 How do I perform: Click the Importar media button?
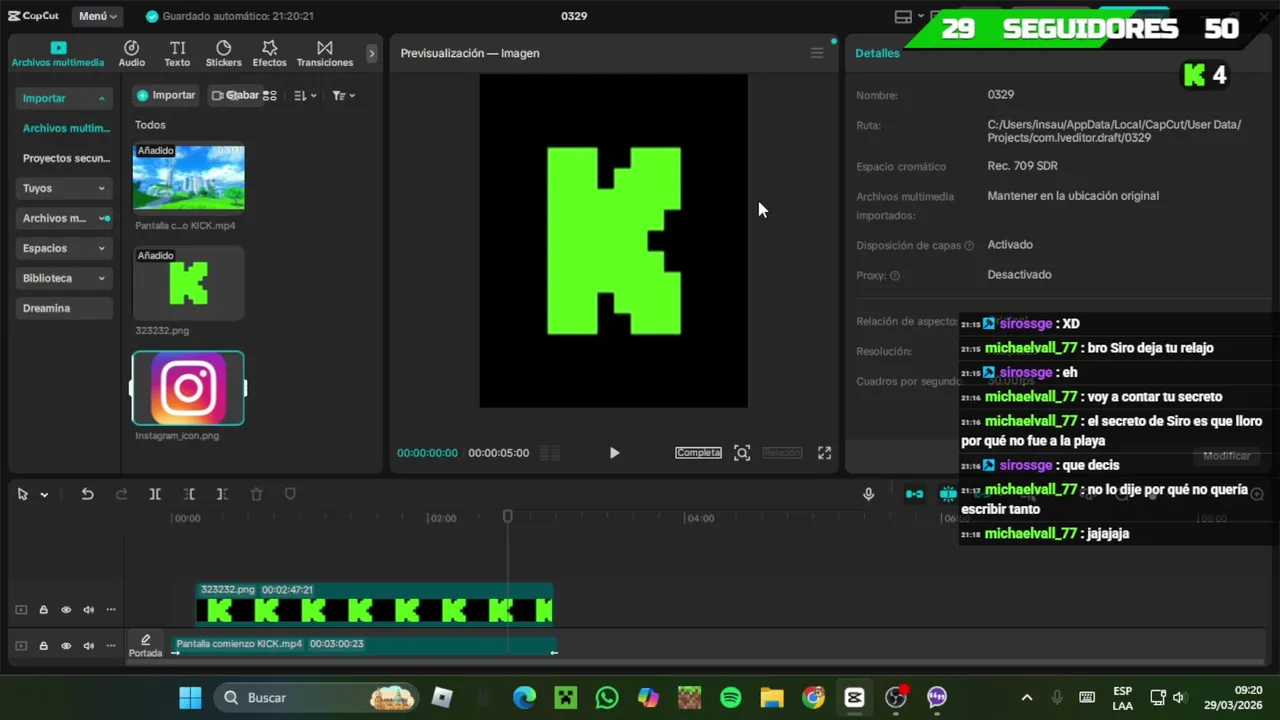pos(166,95)
